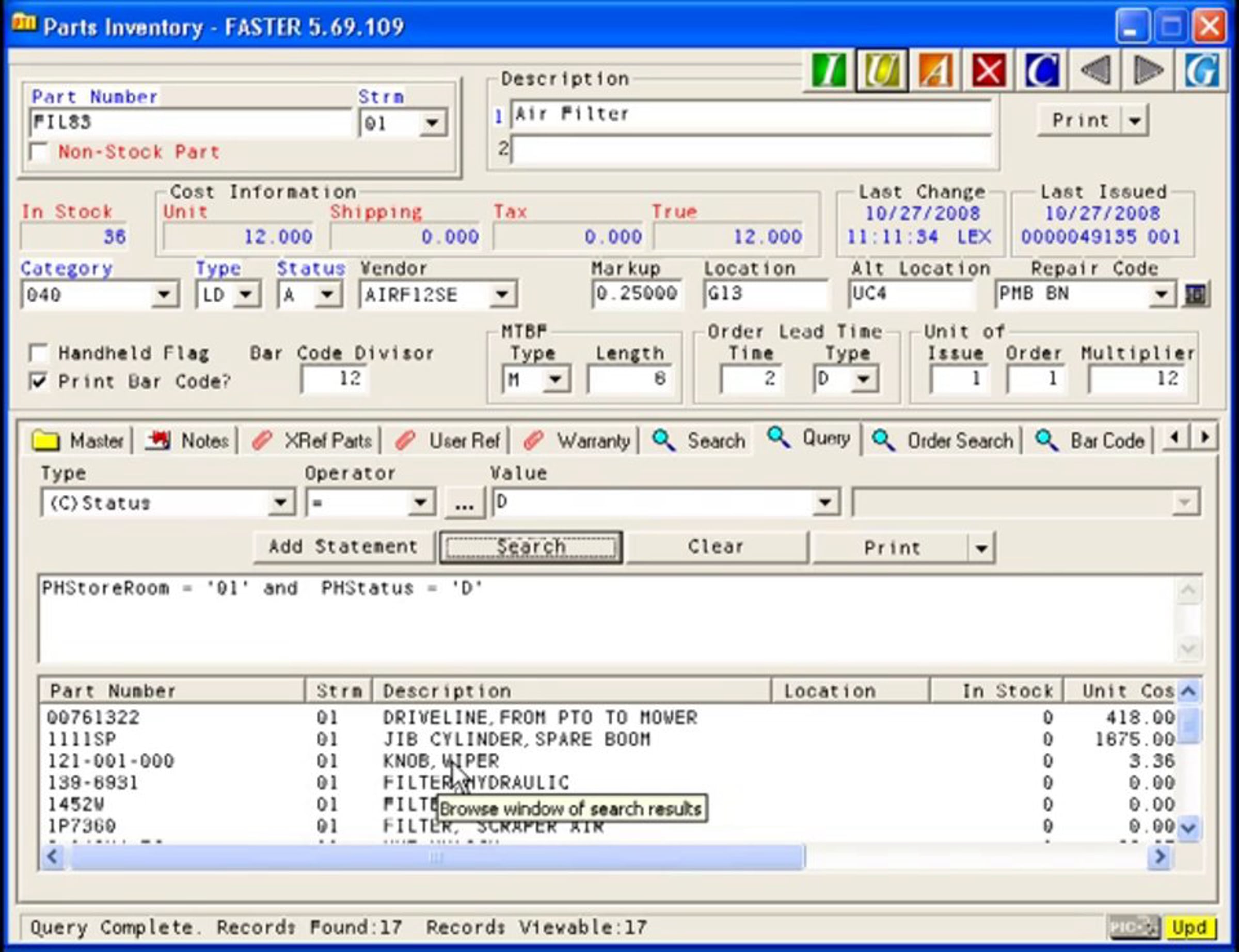Check the Non-Stock Part checkbox
The height and width of the screenshot is (952, 1239).
click(x=39, y=152)
